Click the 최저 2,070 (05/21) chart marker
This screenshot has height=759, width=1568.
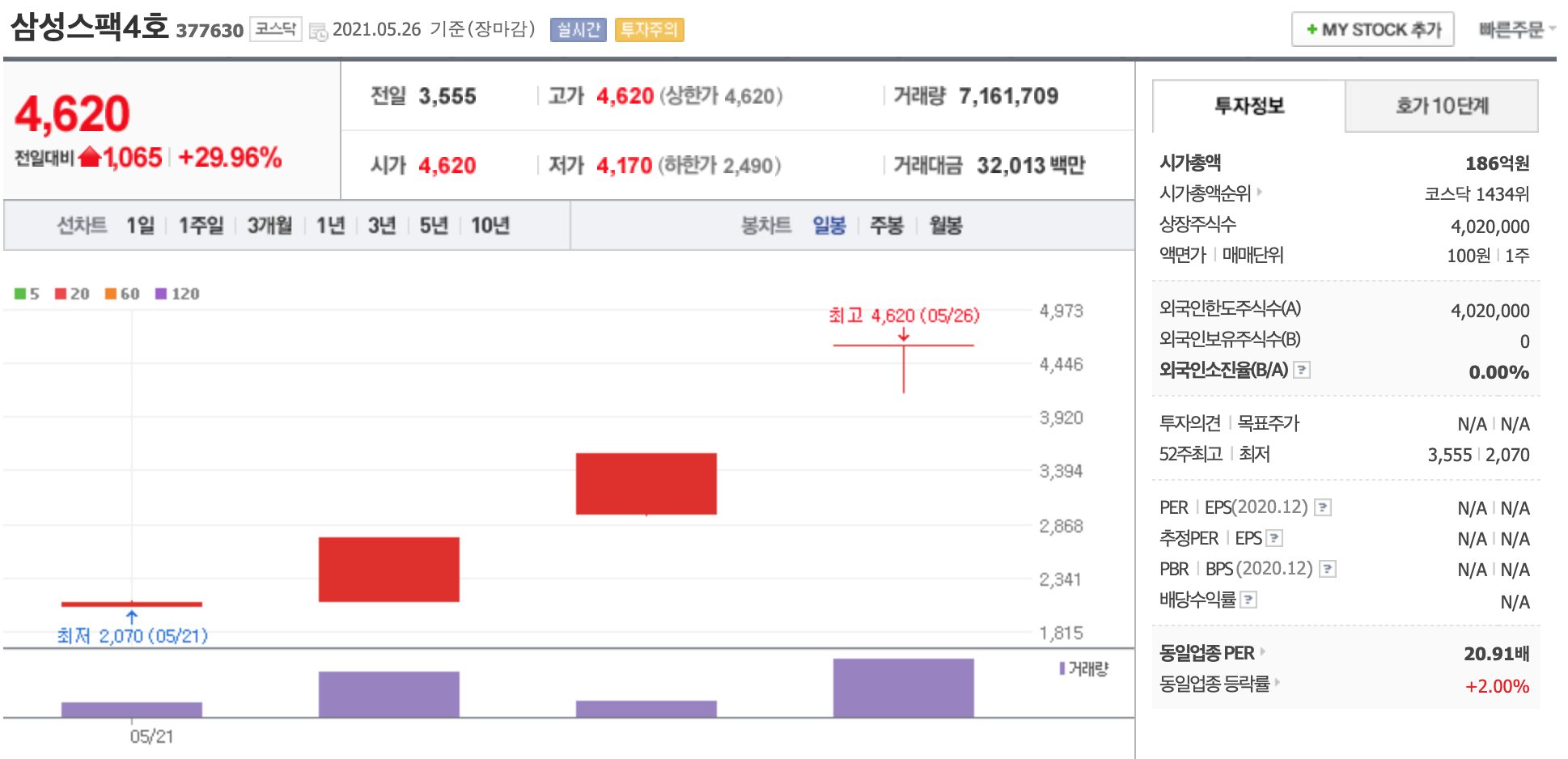132,636
